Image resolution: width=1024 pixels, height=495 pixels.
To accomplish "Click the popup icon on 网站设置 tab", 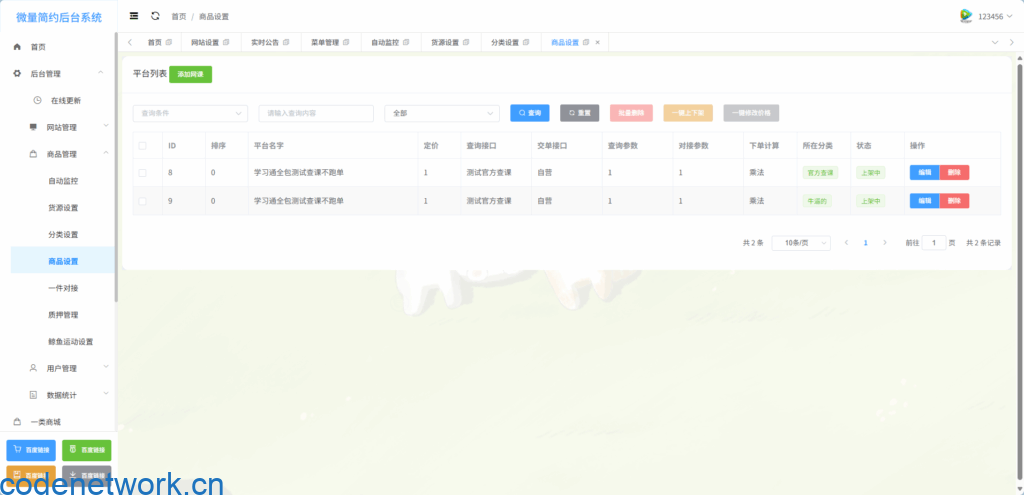I will 226,42.
